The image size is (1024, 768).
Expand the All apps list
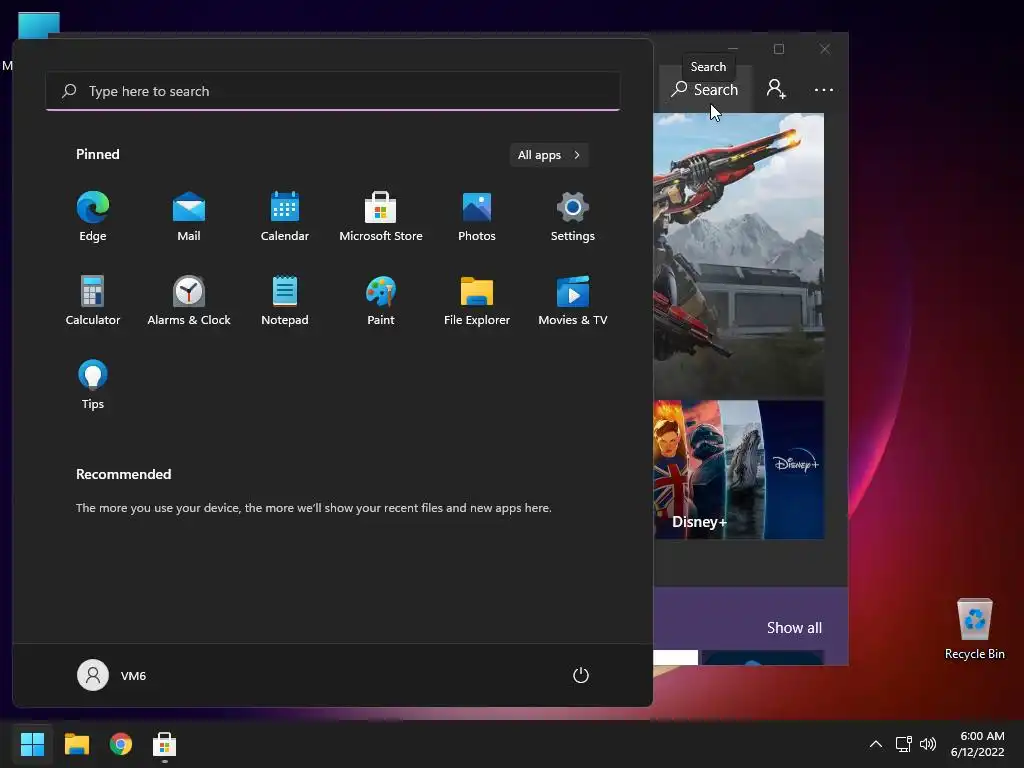click(x=549, y=155)
